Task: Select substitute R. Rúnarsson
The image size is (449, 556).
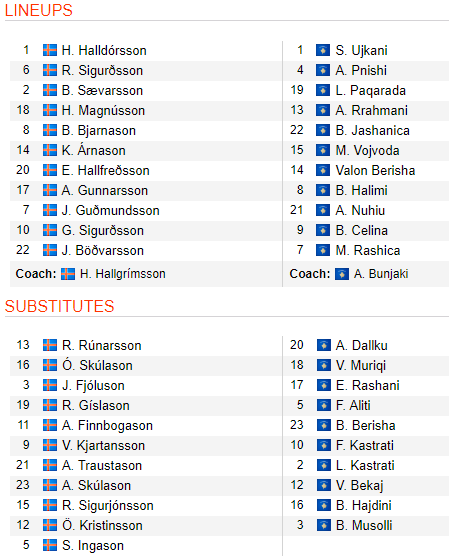Action: tap(102, 345)
